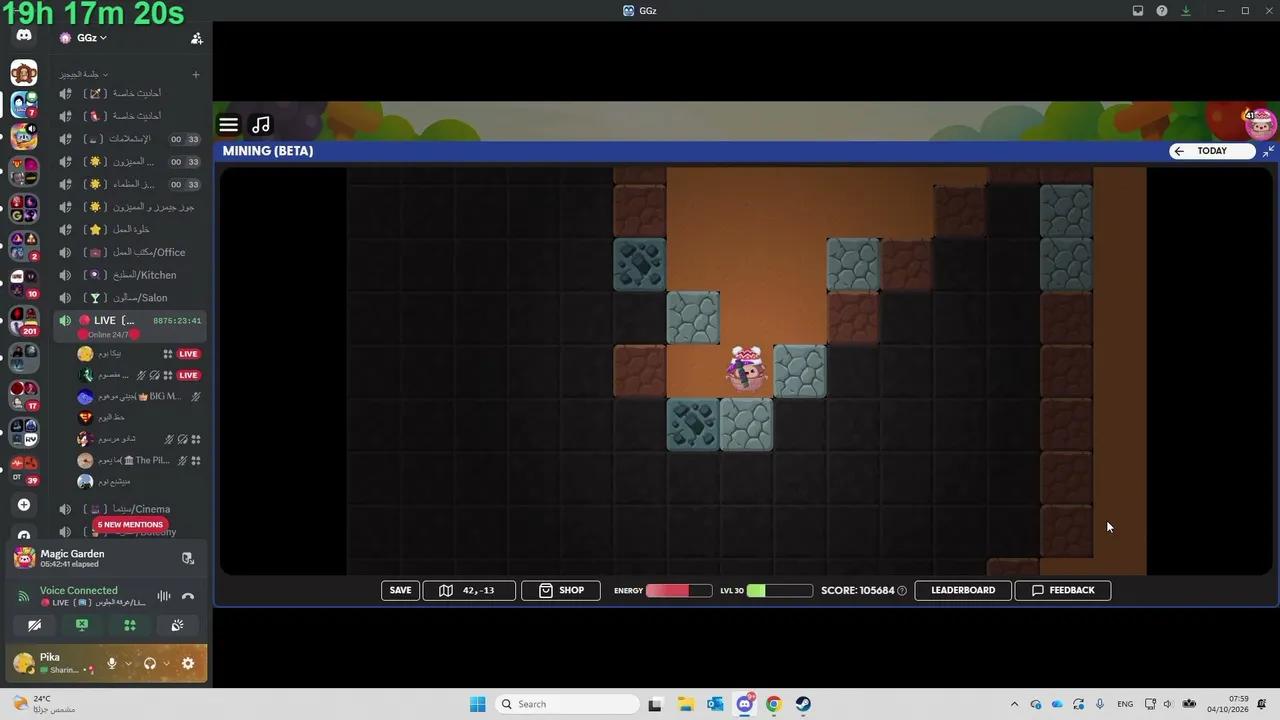Expand headphone output options arrow
Screen dimensions: 1280x720
pos(167,663)
